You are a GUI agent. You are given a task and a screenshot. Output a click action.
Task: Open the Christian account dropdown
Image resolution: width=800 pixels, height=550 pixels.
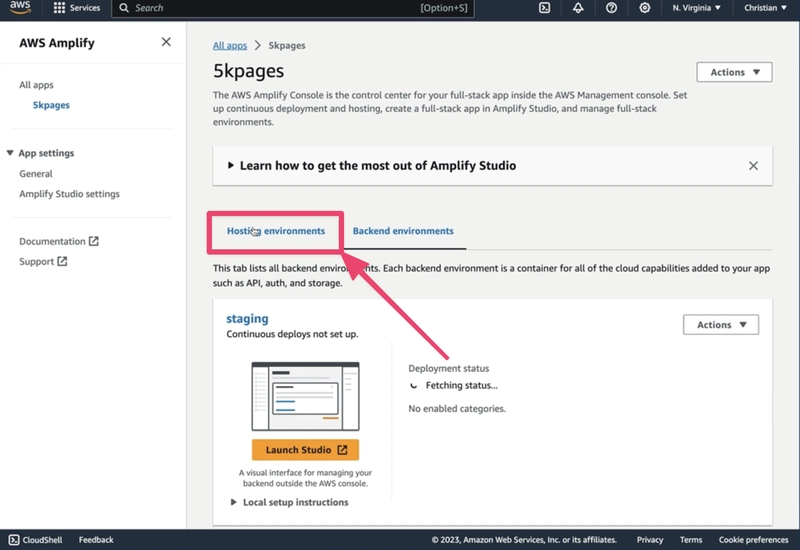tap(765, 8)
